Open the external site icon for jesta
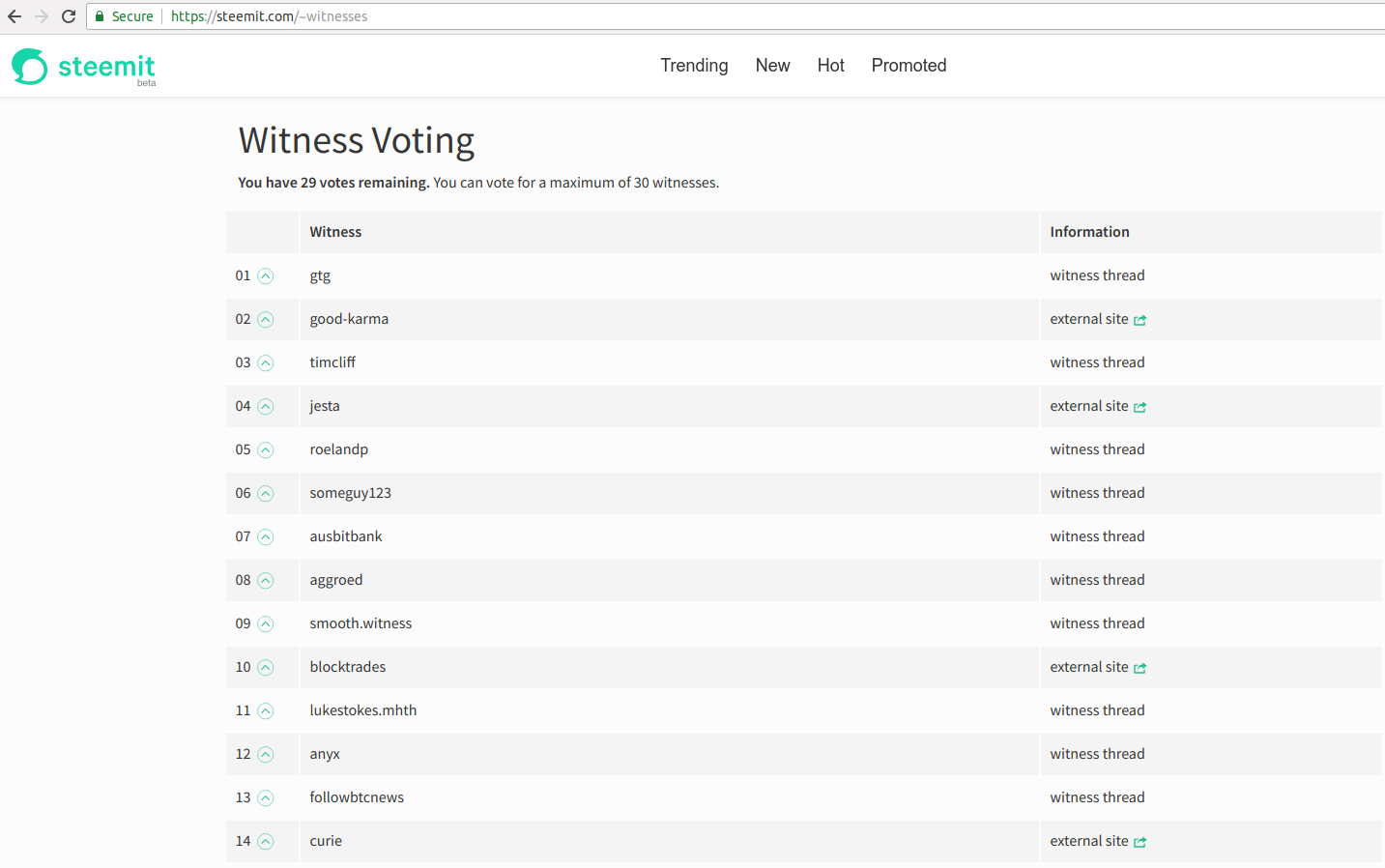The height and width of the screenshot is (868, 1385). [x=1140, y=407]
